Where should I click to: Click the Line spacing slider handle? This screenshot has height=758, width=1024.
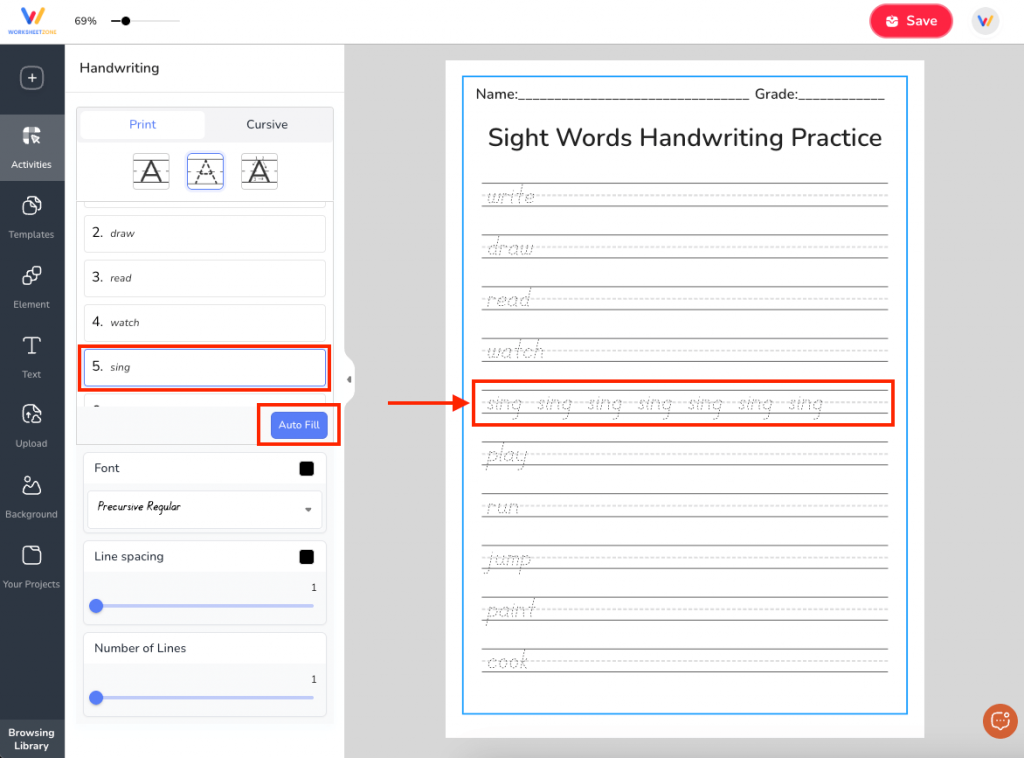point(96,606)
